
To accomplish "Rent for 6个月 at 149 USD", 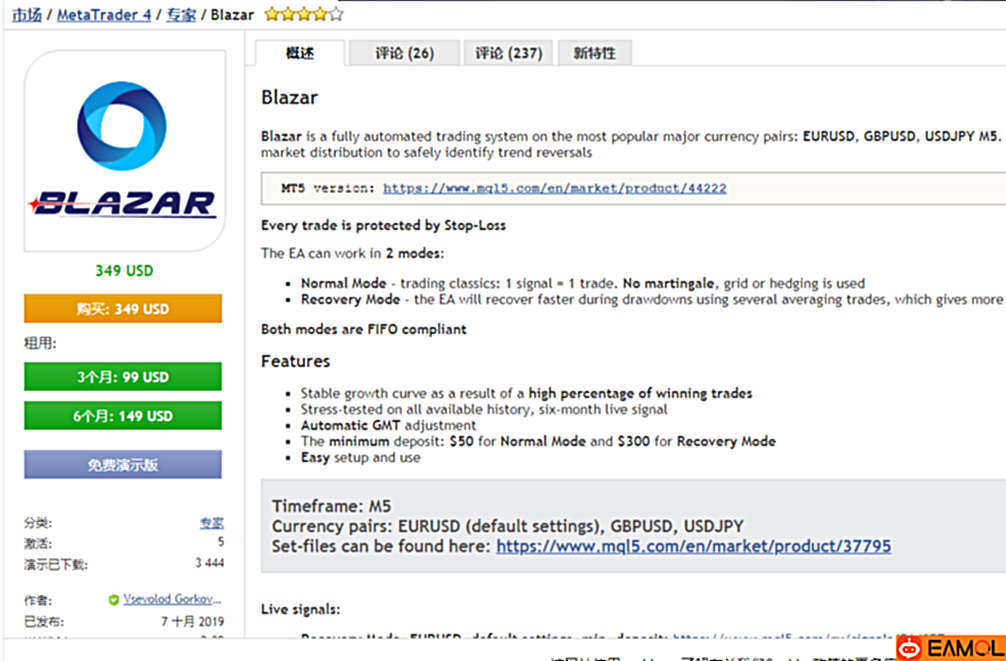I will tap(123, 416).
